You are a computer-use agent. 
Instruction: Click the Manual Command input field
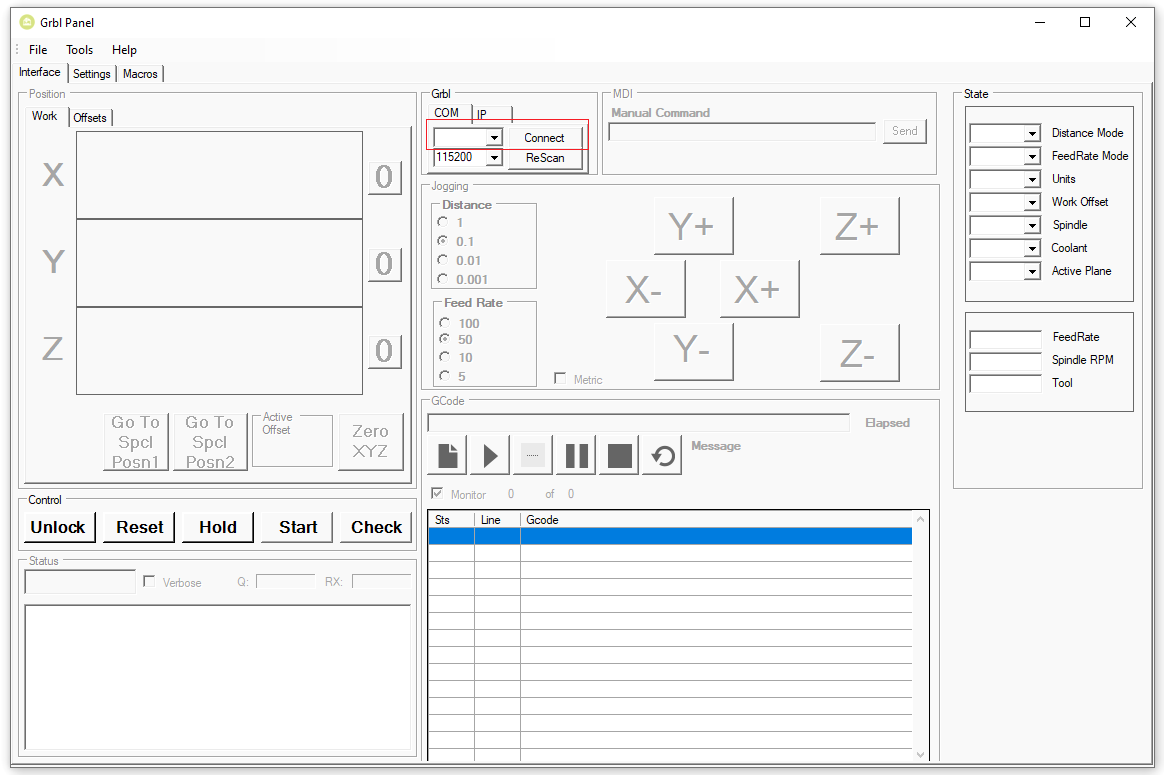click(742, 132)
